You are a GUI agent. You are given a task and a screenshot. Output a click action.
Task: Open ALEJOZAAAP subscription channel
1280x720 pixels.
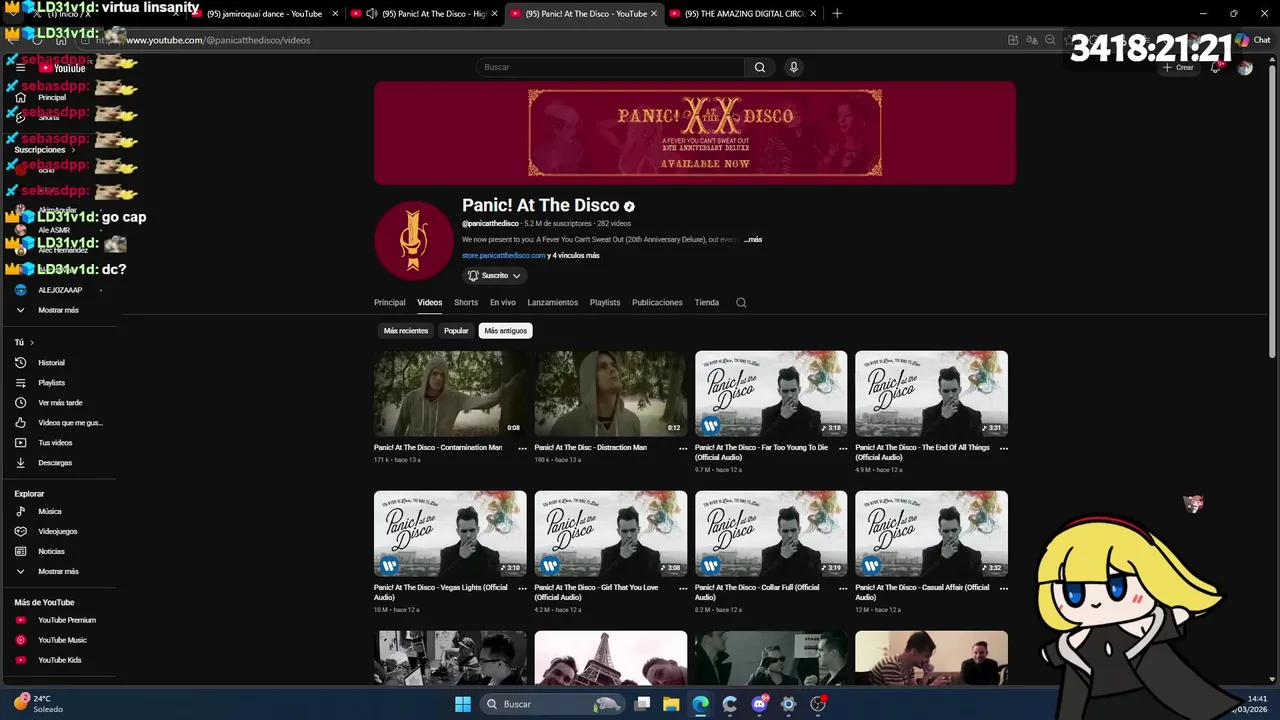click(x=60, y=290)
